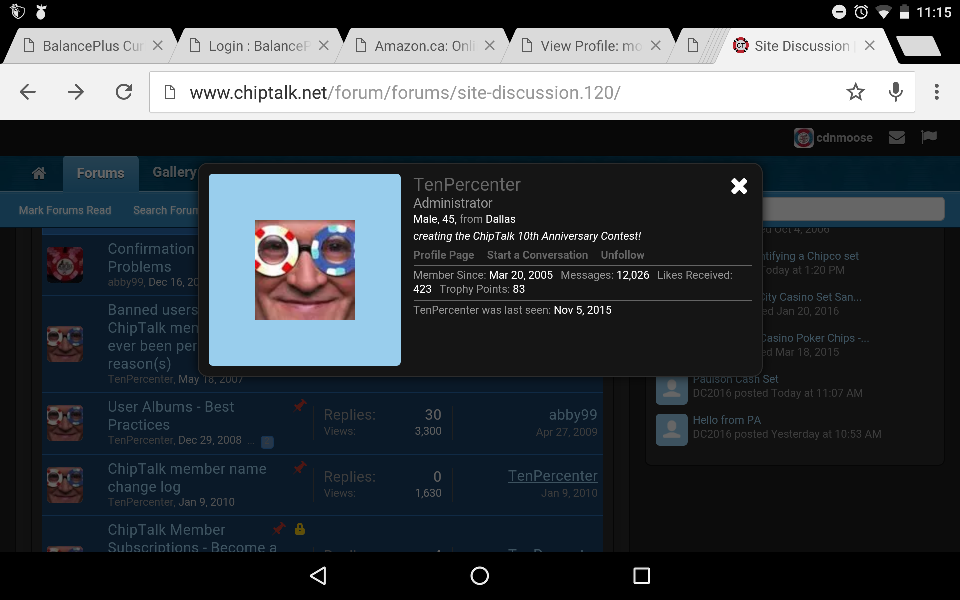Click Mark Forums Read link
This screenshot has height=600, width=960.
click(x=65, y=210)
